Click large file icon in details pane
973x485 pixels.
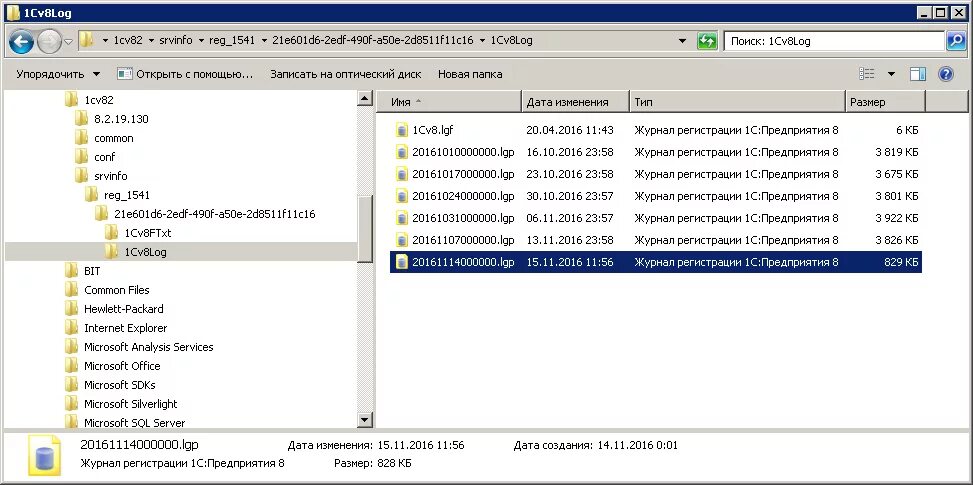click(x=44, y=455)
